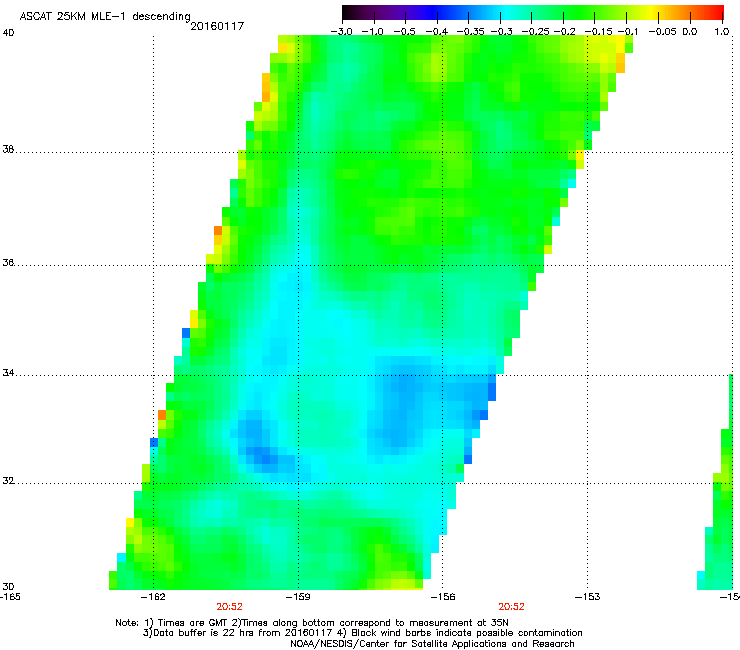Click the date label 20160117
The width and height of the screenshot is (740, 650).
click(217, 26)
